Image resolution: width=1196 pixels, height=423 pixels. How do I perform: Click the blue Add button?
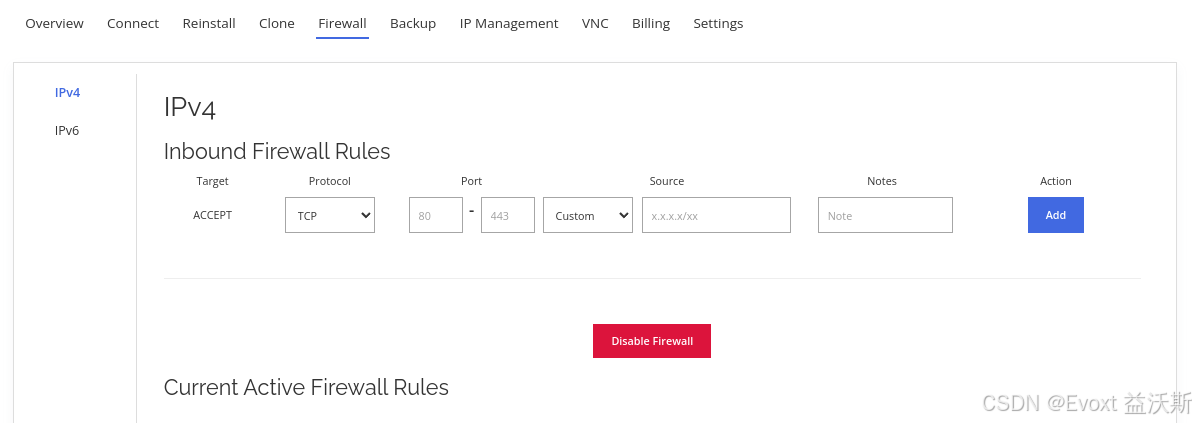coord(1056,215)
